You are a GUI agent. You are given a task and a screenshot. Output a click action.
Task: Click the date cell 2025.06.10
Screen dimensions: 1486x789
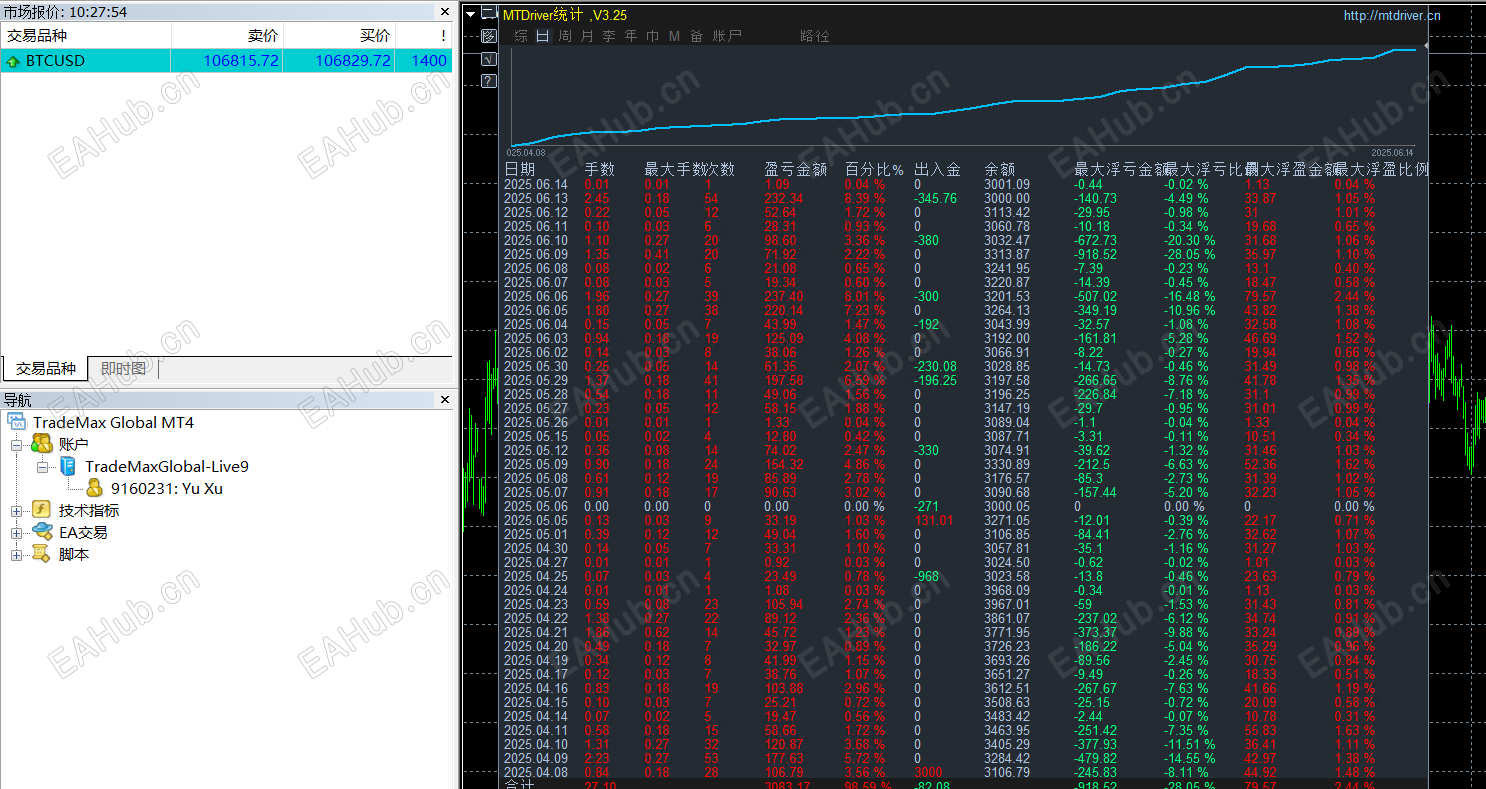[536, 240]
